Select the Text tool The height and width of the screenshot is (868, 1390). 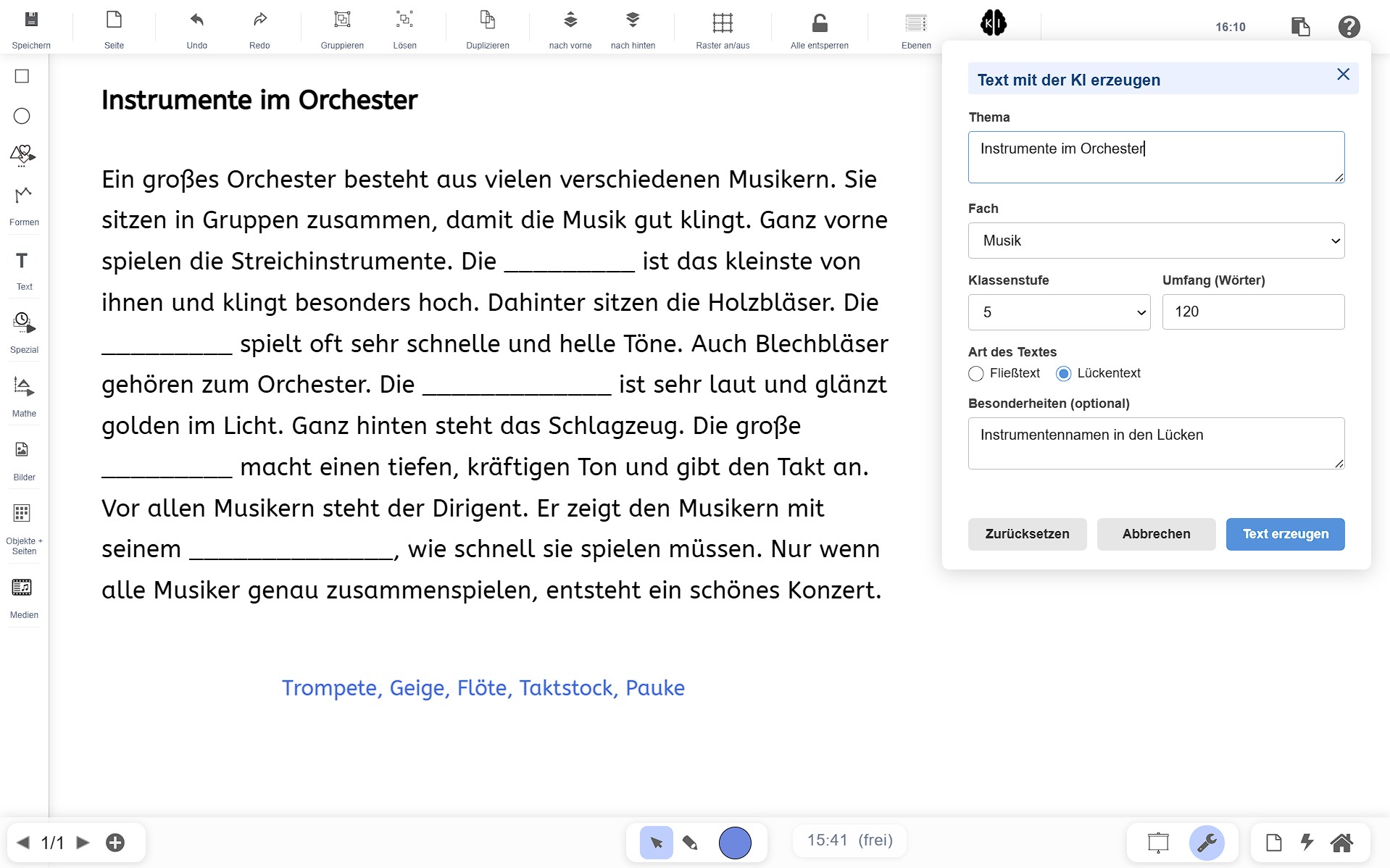tap(24, 270)
